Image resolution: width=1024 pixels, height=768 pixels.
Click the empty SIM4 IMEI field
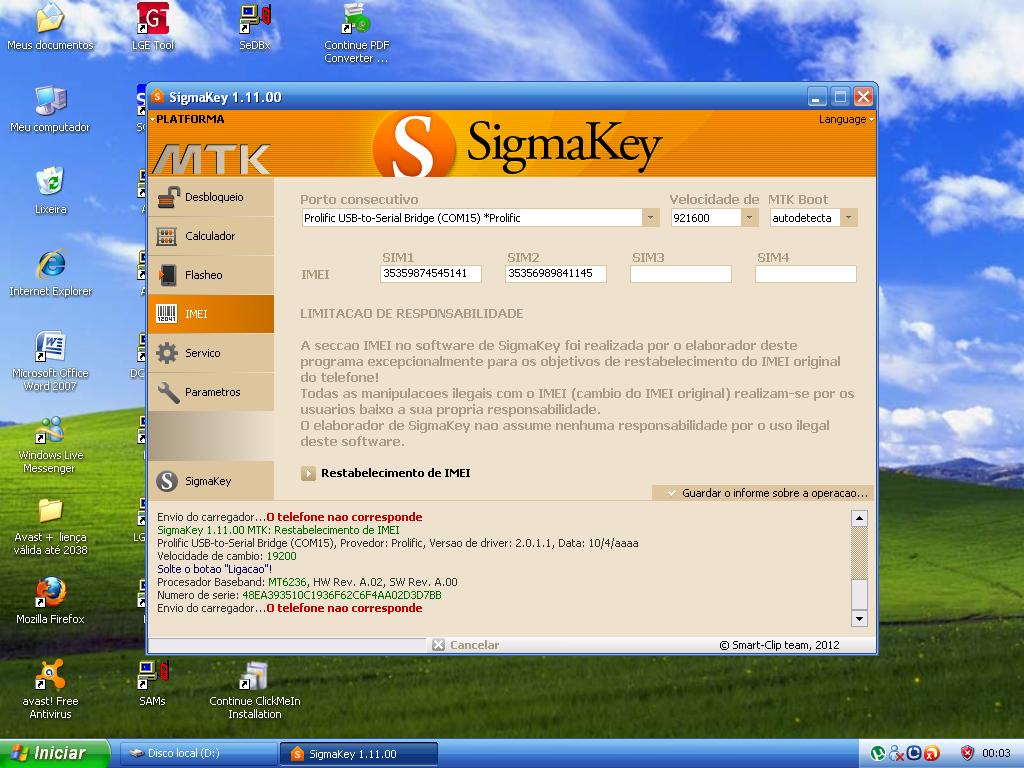(x=806, y=274)
